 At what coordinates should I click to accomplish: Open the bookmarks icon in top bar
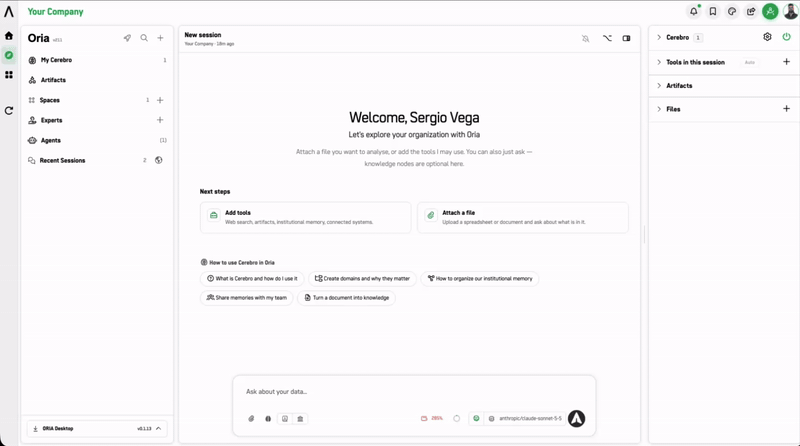[x=713, y=11]
